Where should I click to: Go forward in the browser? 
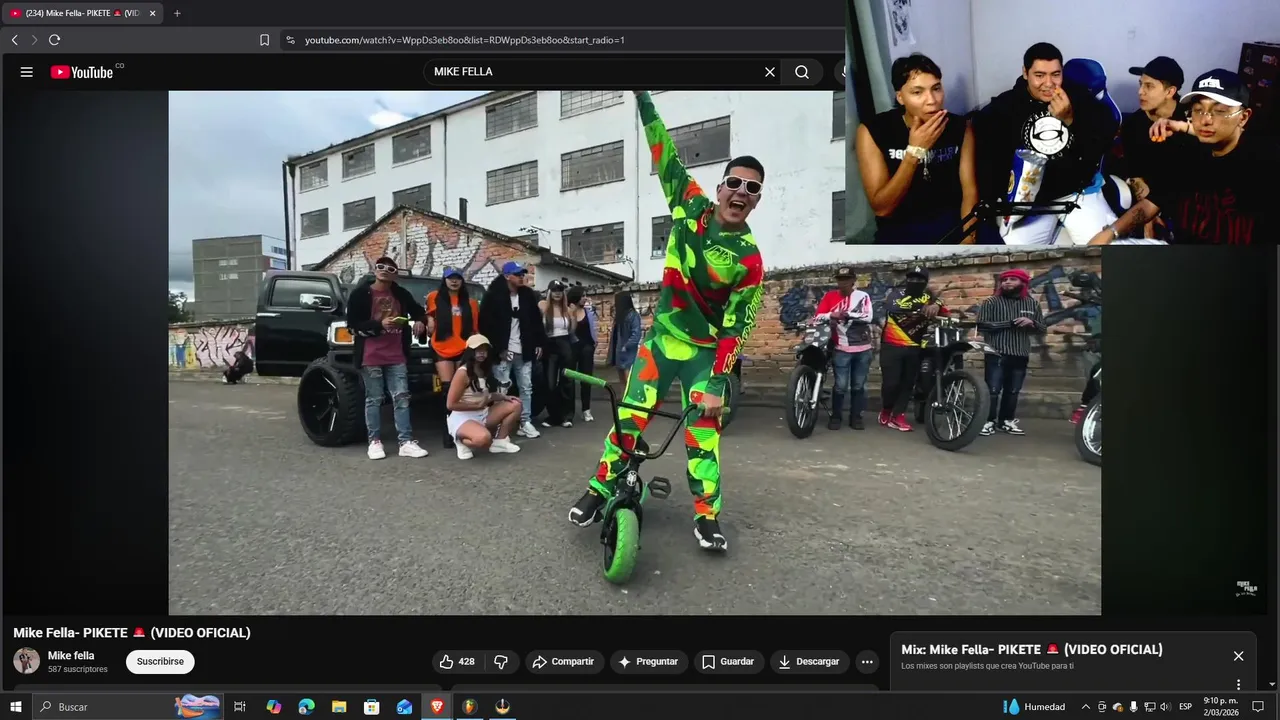[34, 40]
